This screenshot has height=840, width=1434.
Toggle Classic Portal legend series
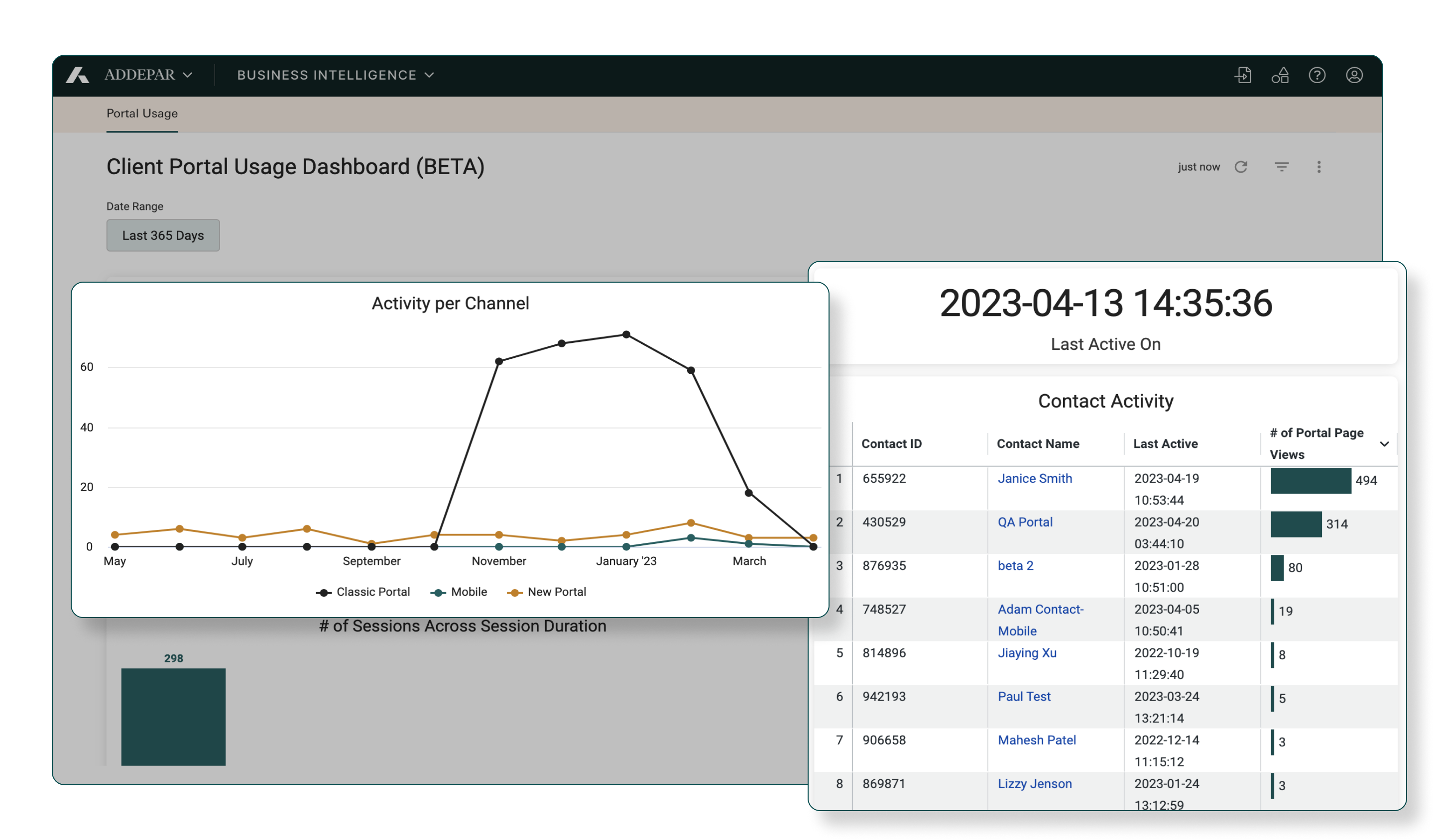click(362, 592)
